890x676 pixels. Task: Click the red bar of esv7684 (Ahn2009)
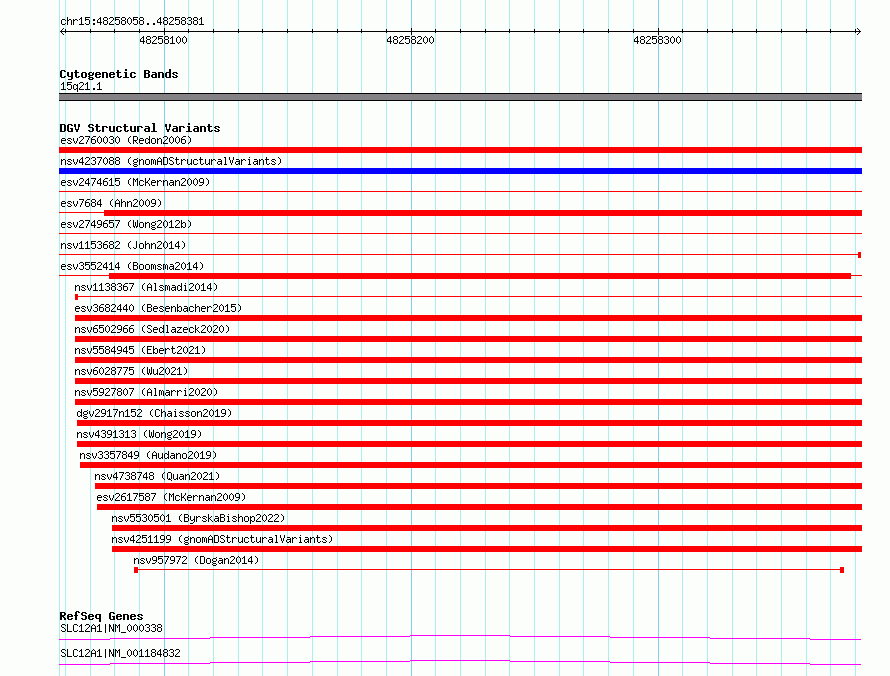pyautogui.click(x=483, y=213)
